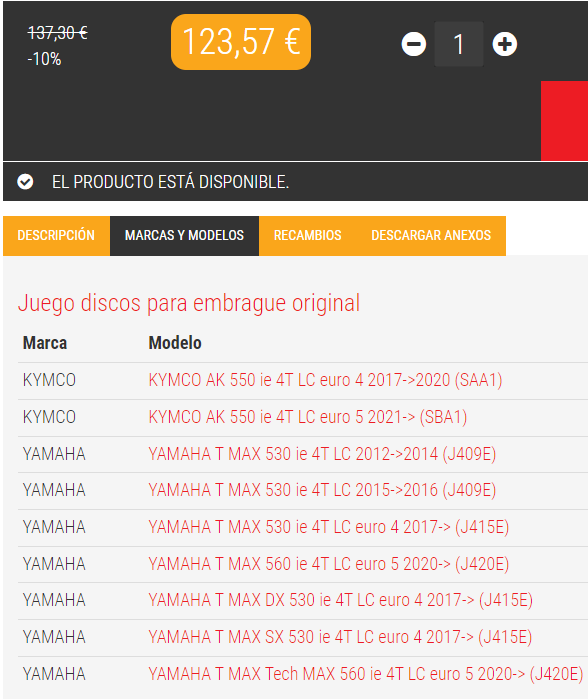Open KYMCO AK 550 euro 5 (SBA1) link
588x699 pixels.
click(x=308, y=417)
